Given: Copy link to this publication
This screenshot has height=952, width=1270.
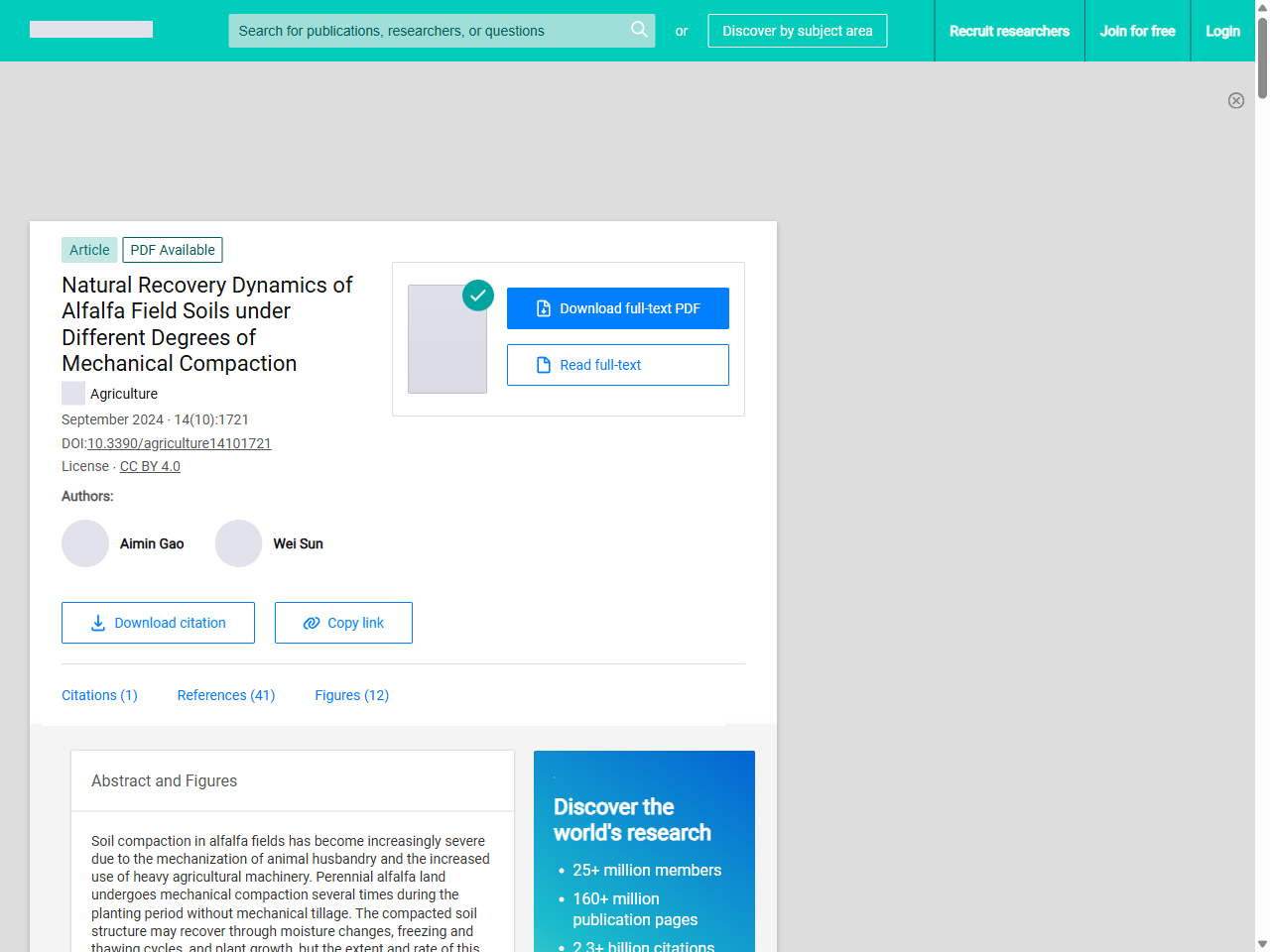Looking at the screenshot, I should pyautogui.click(x=343, y=623).
